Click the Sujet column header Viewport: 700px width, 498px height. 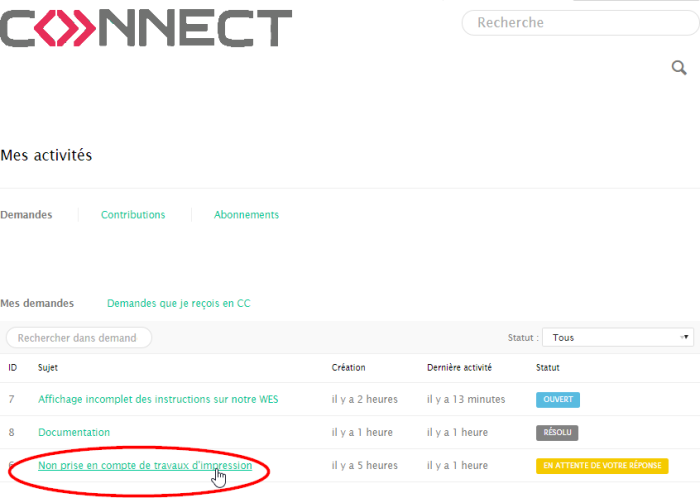pyautogui.click(x=48, y=368)
